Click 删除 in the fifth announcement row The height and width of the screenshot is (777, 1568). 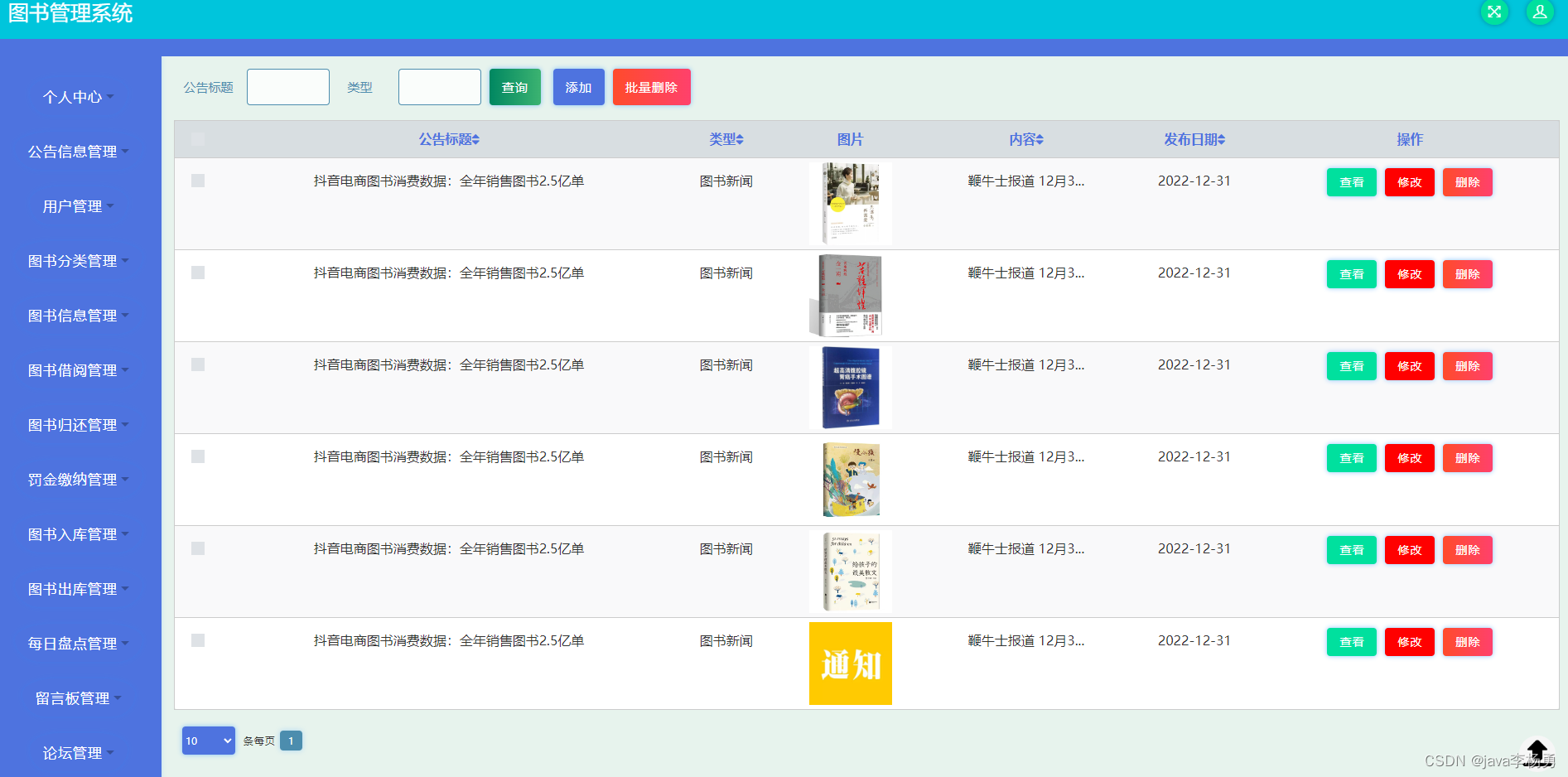[1468, 550]
